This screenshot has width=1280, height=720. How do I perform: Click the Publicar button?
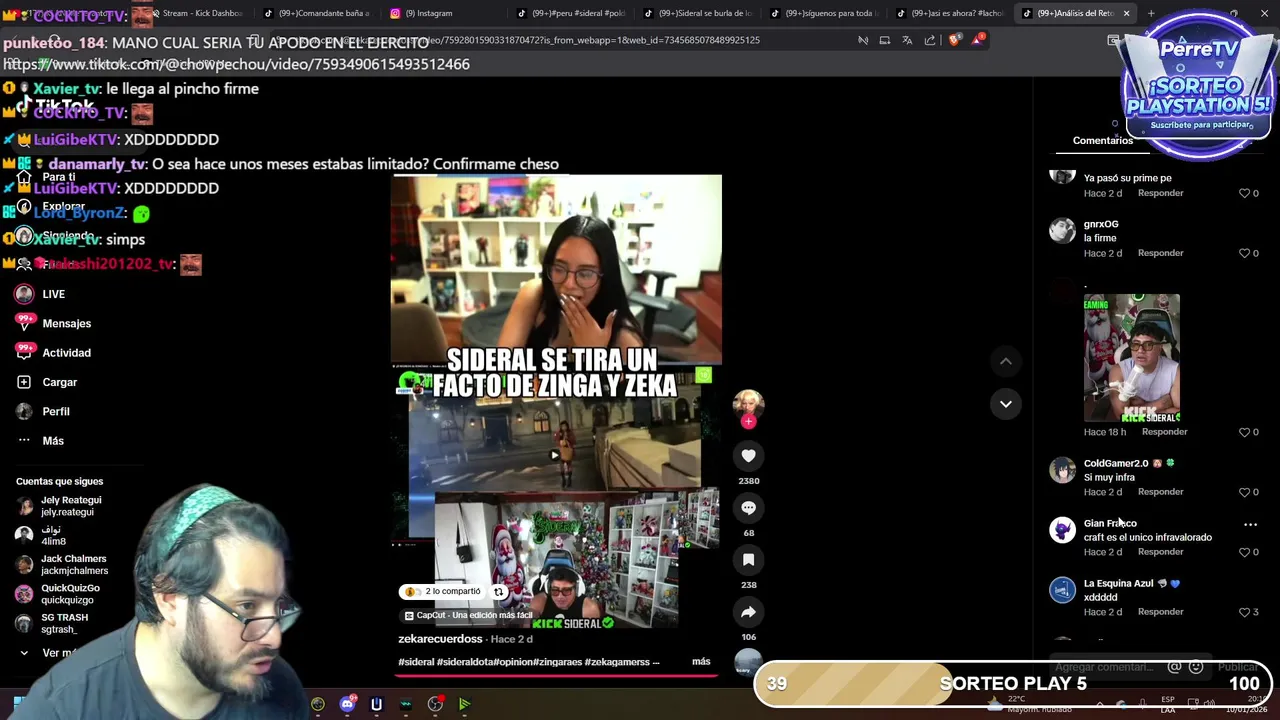1238,667
